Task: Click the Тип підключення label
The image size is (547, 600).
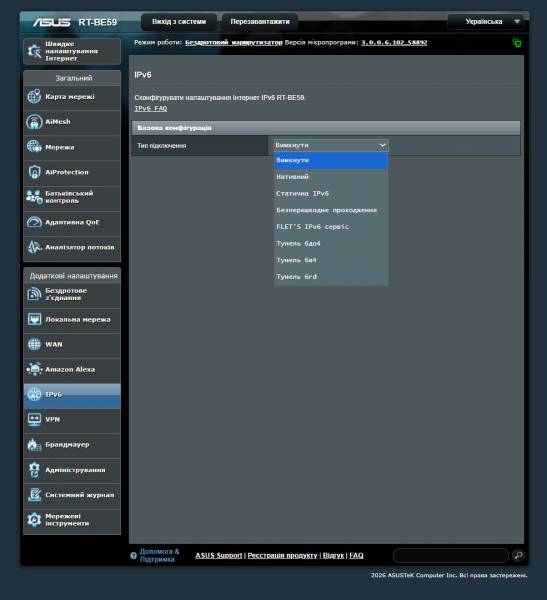Action: click(162, 146)
